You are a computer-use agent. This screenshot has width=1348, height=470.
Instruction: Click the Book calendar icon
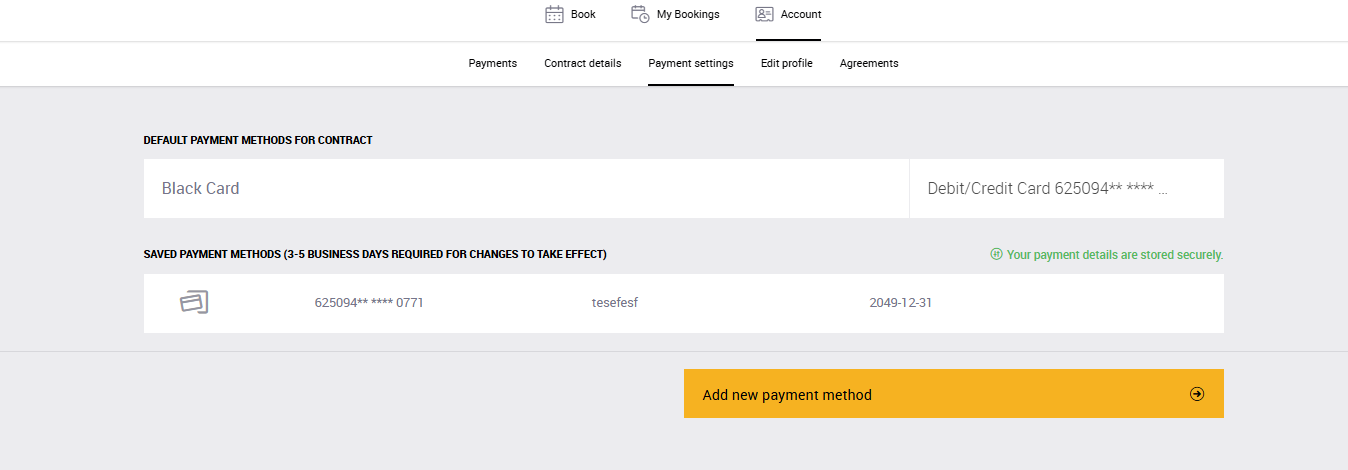pos(555,14)
